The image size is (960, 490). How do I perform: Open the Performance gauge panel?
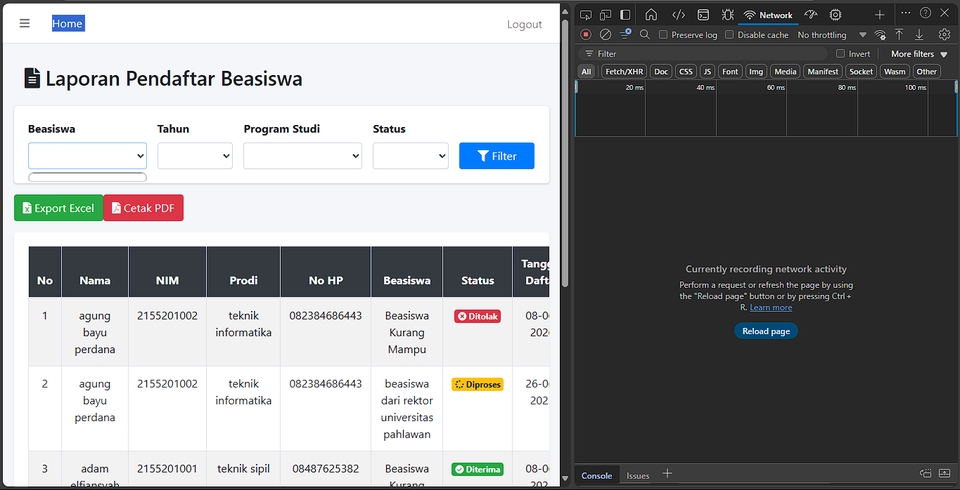[811, 15]
